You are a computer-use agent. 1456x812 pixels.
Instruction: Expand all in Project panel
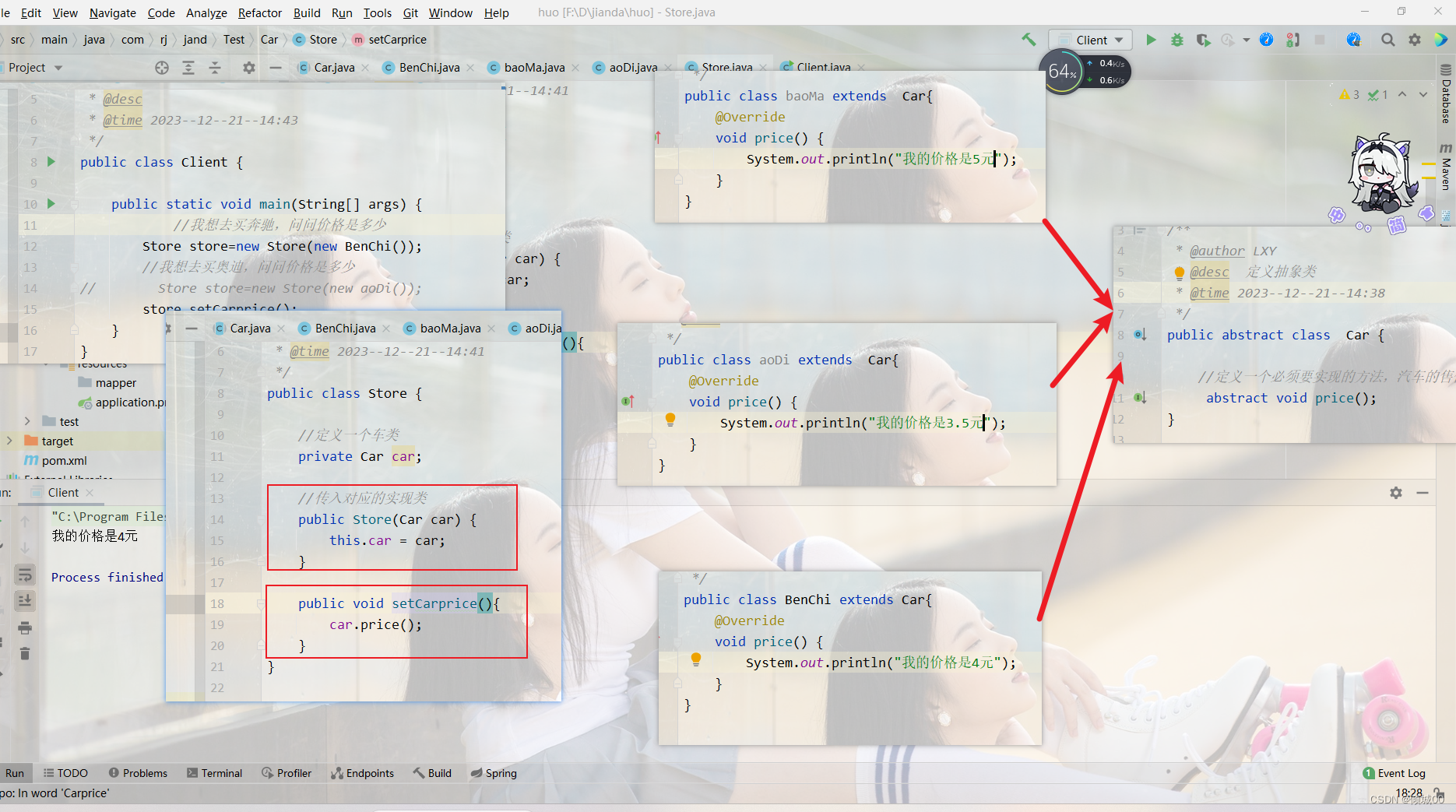pyautogui.click(x=188, y=68)
